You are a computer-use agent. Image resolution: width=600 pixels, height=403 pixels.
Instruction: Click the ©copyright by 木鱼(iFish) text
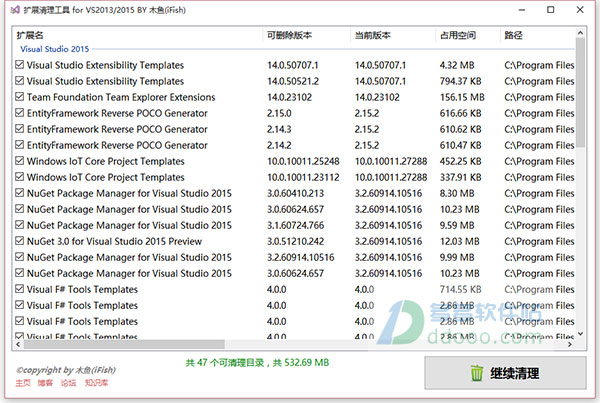(66, 370)
